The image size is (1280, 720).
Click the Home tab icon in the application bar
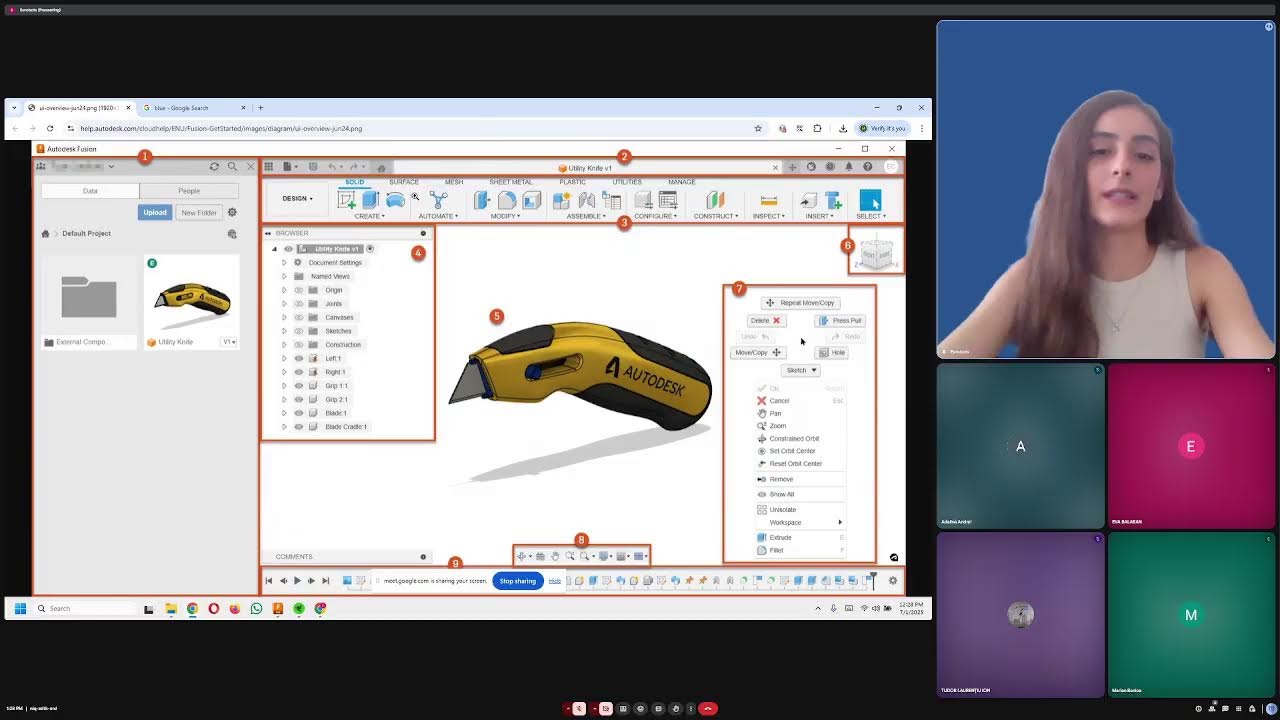point(381,167)
